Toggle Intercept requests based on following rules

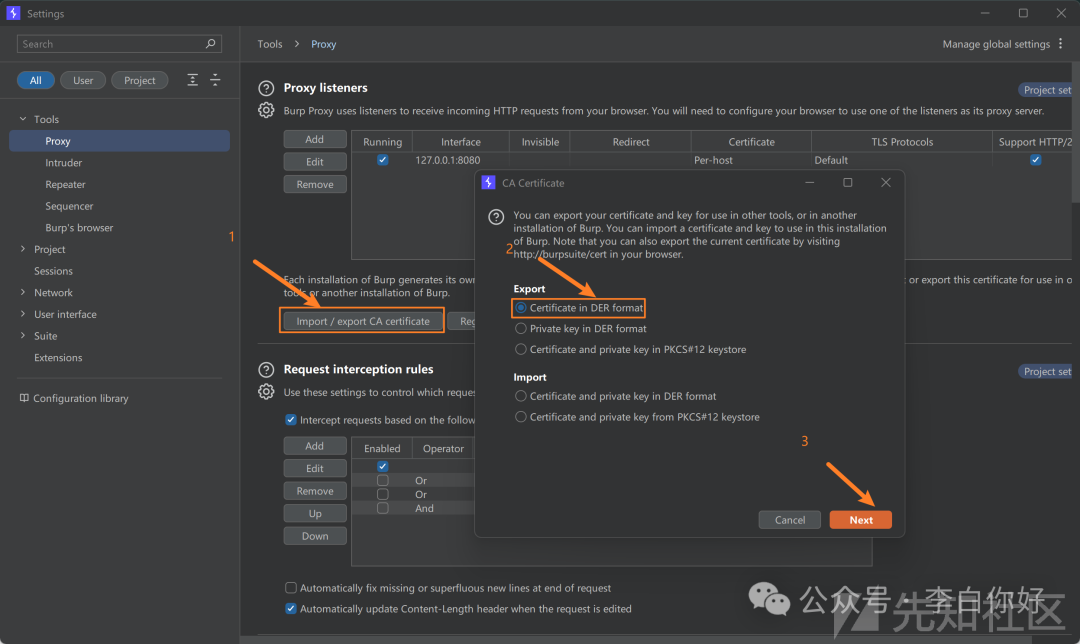tap(291, 419)
